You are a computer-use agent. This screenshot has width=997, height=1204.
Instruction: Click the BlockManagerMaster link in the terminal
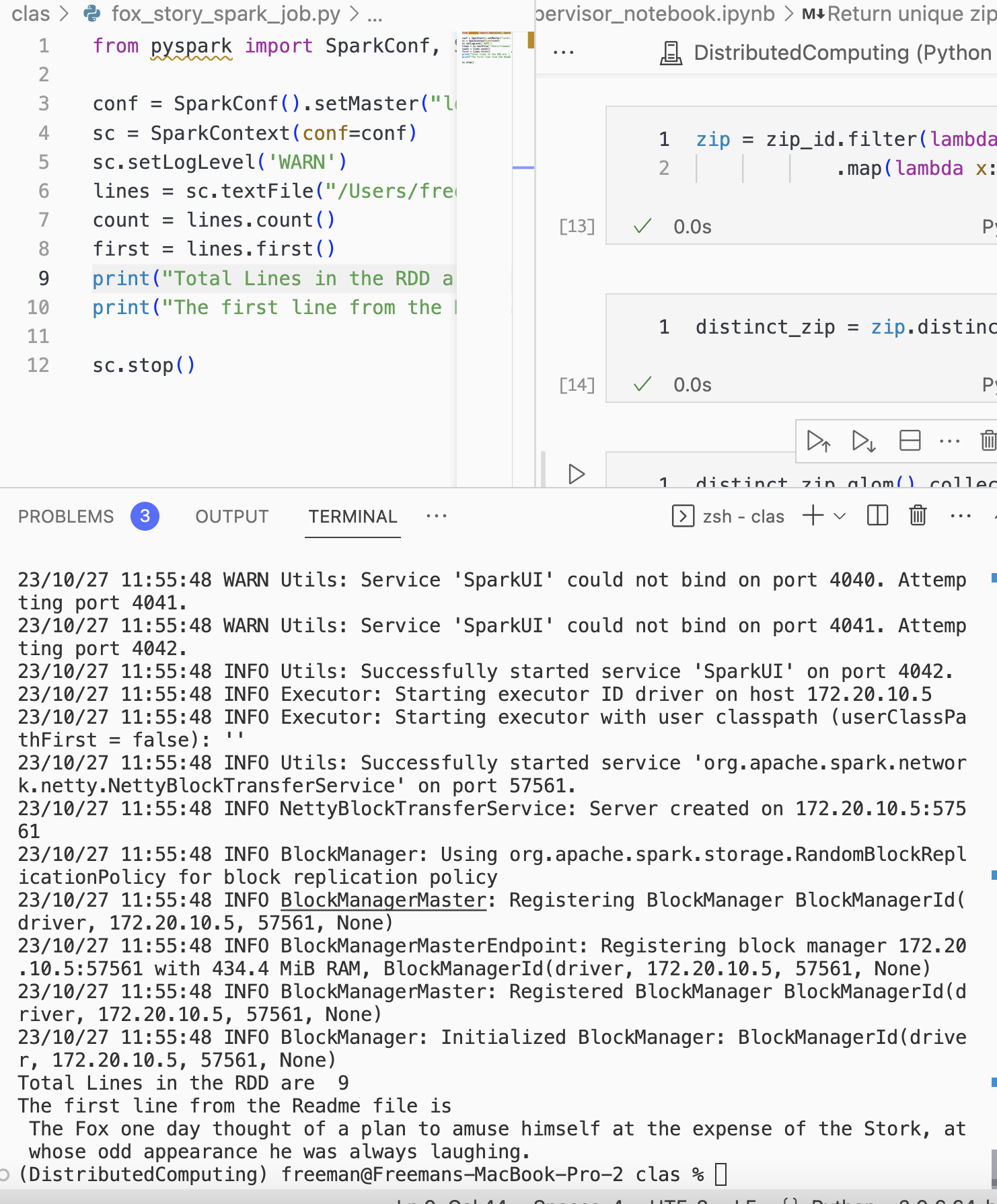[x=383, y=900]
